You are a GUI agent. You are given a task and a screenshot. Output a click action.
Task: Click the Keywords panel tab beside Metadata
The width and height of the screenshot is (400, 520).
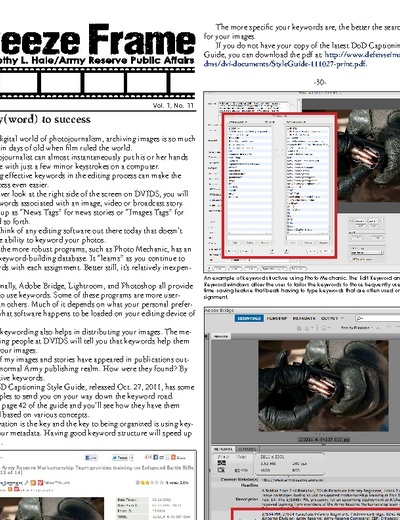click(247, 449)
